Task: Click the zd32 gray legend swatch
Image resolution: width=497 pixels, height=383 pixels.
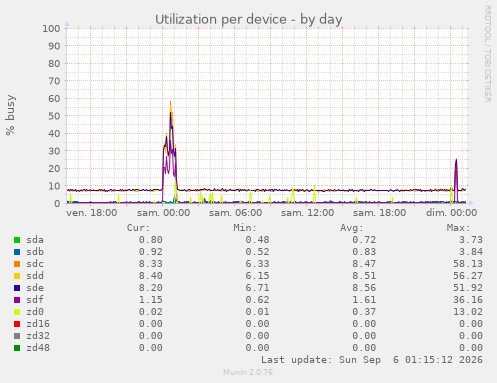Action: tap(17, 336)
